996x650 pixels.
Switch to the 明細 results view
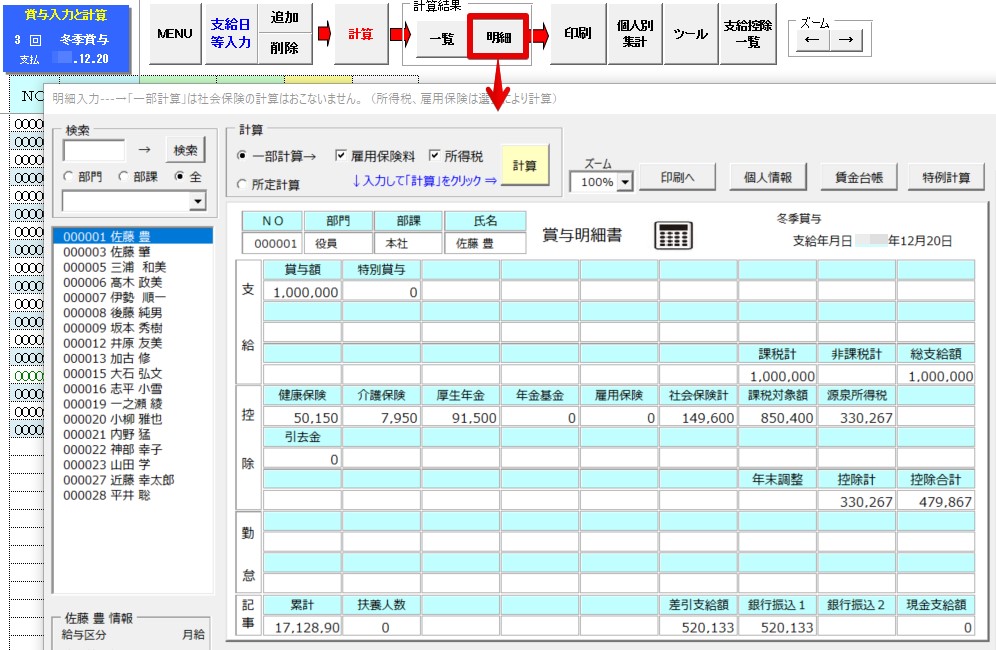click(x=498, y=37)
